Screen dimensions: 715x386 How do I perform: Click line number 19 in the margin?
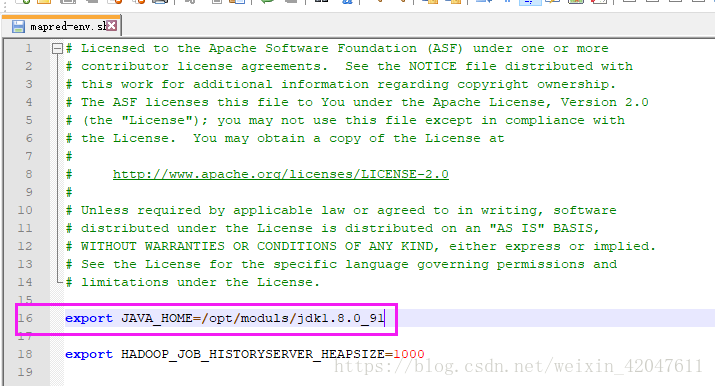[x=25, y=372]
